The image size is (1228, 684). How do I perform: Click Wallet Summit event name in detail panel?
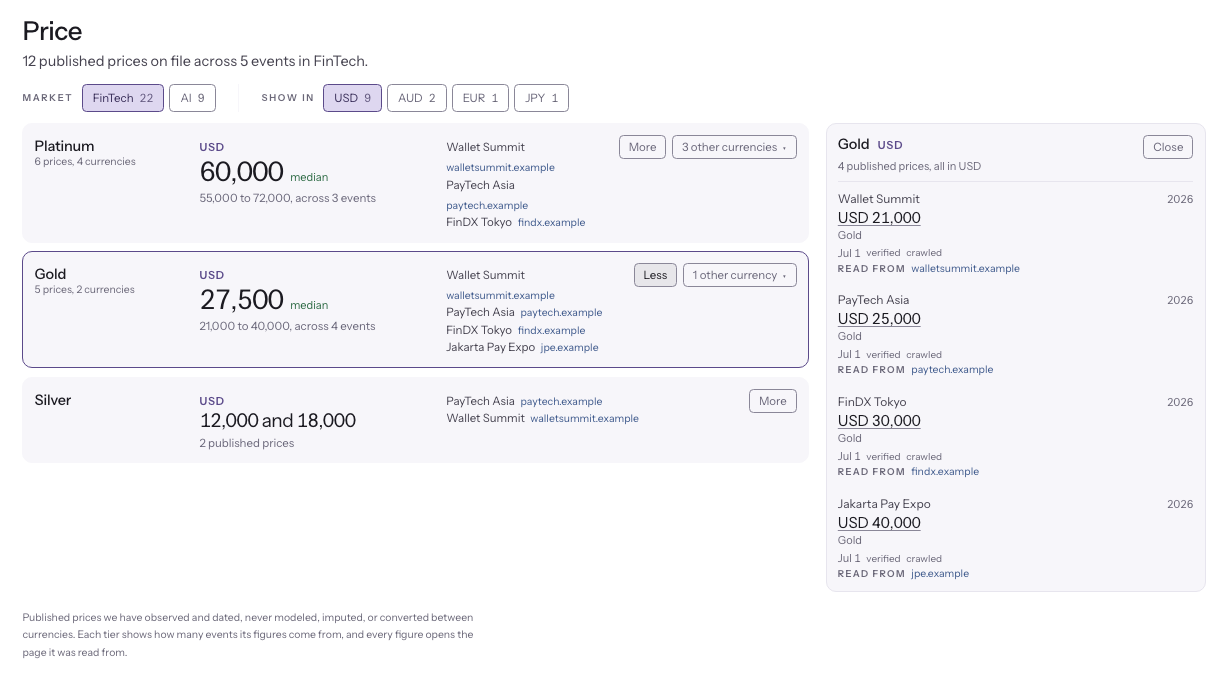click(879, 199)
